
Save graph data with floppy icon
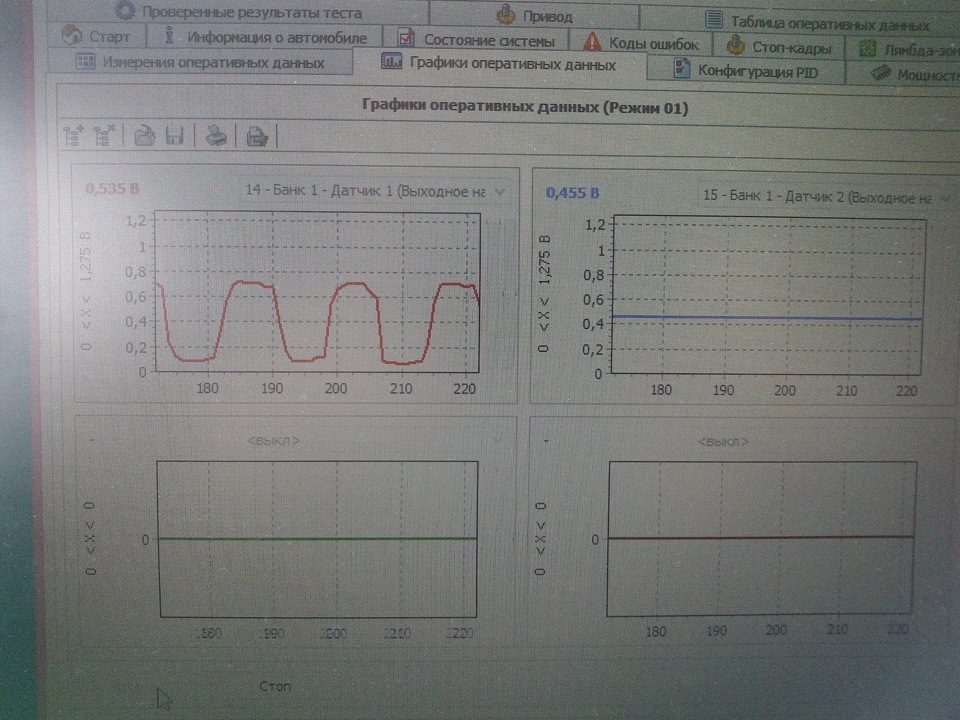(174, 135)
